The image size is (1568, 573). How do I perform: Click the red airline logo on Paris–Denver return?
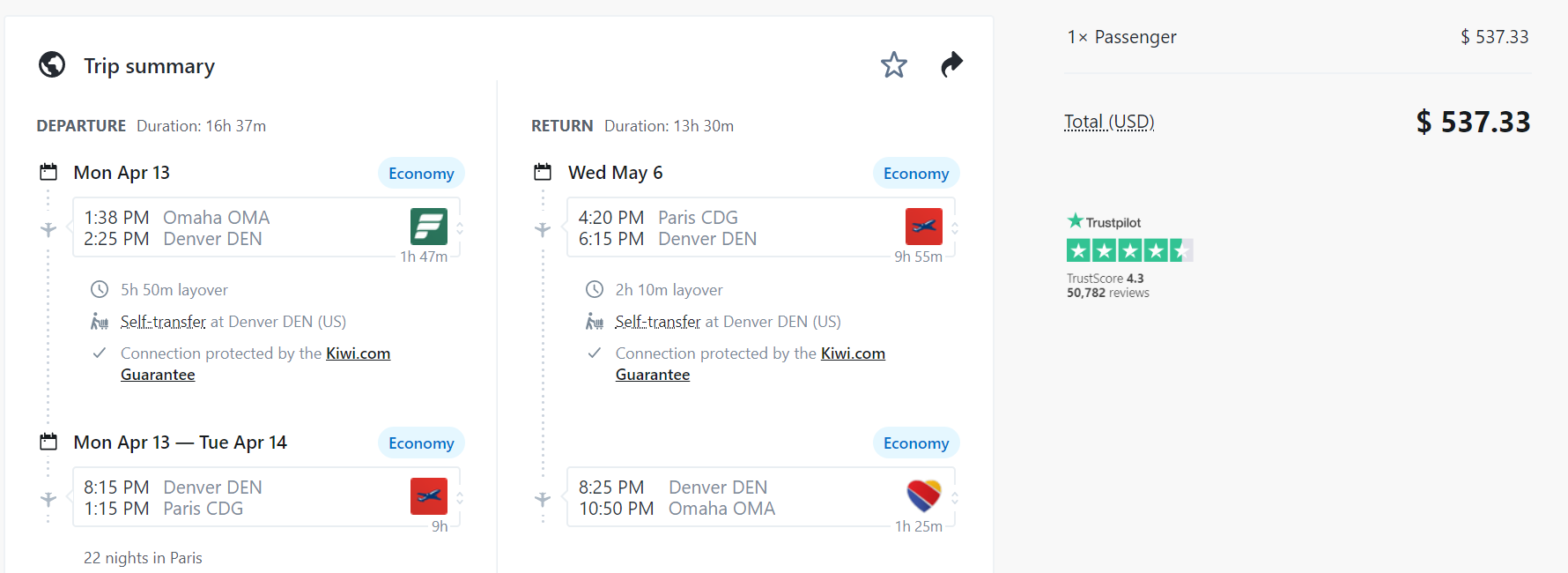(x=923, y=227)
